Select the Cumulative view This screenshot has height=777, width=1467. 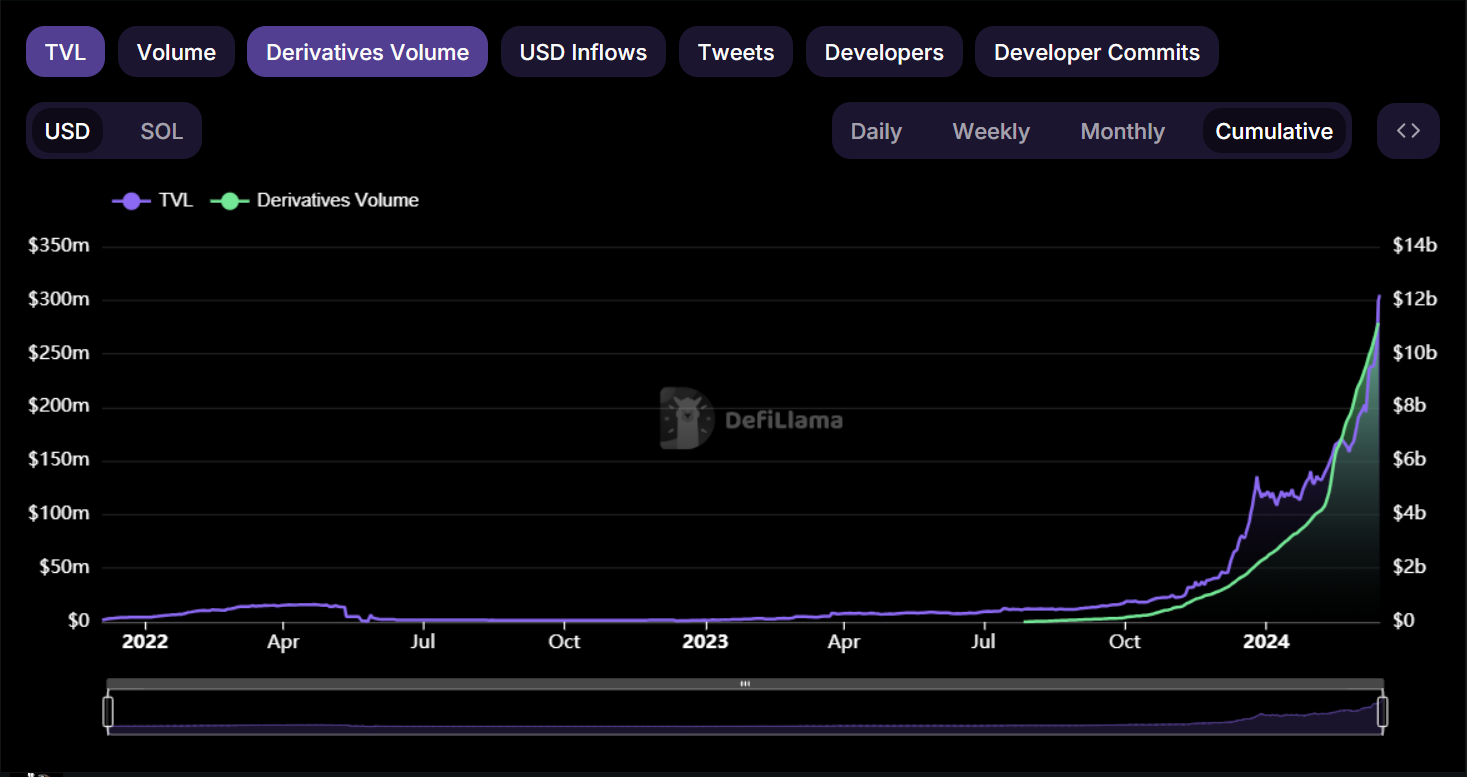click(1273, 131)
